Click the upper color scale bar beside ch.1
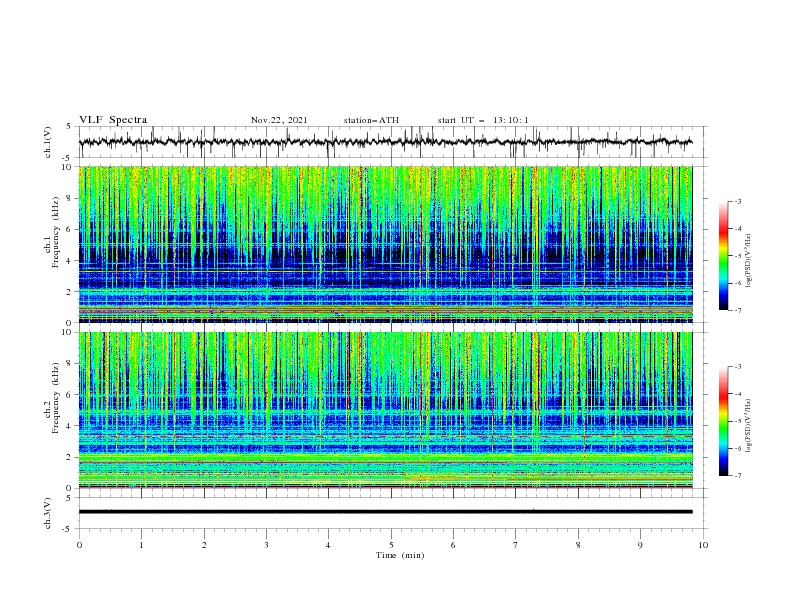Screen dimensions: 792x612 pos(723,256)
